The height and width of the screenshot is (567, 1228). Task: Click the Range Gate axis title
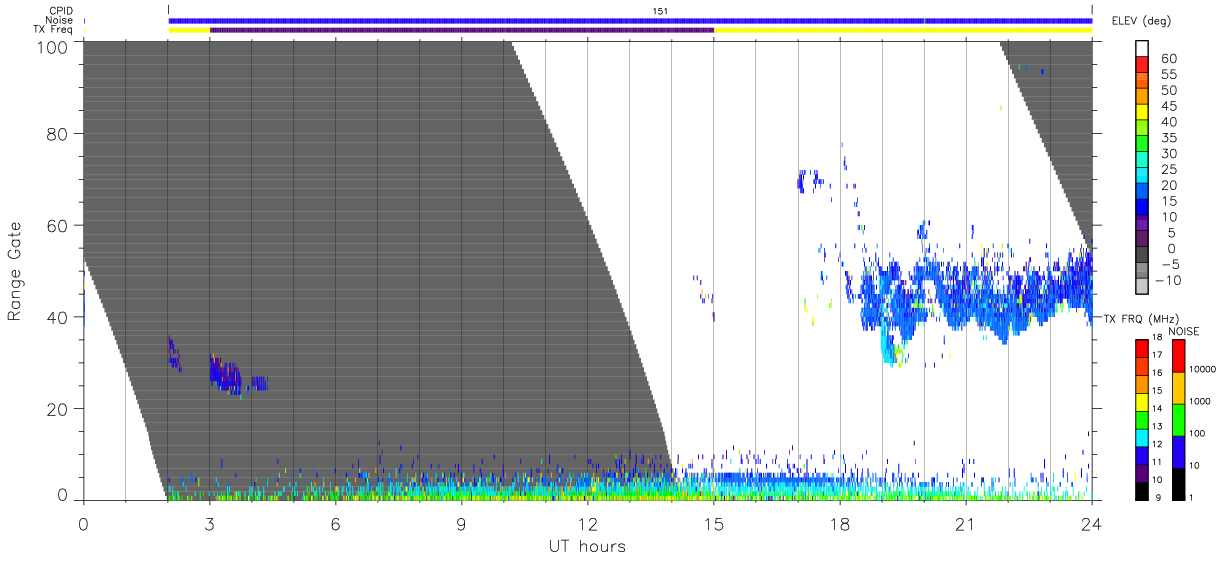click(15, 271)
